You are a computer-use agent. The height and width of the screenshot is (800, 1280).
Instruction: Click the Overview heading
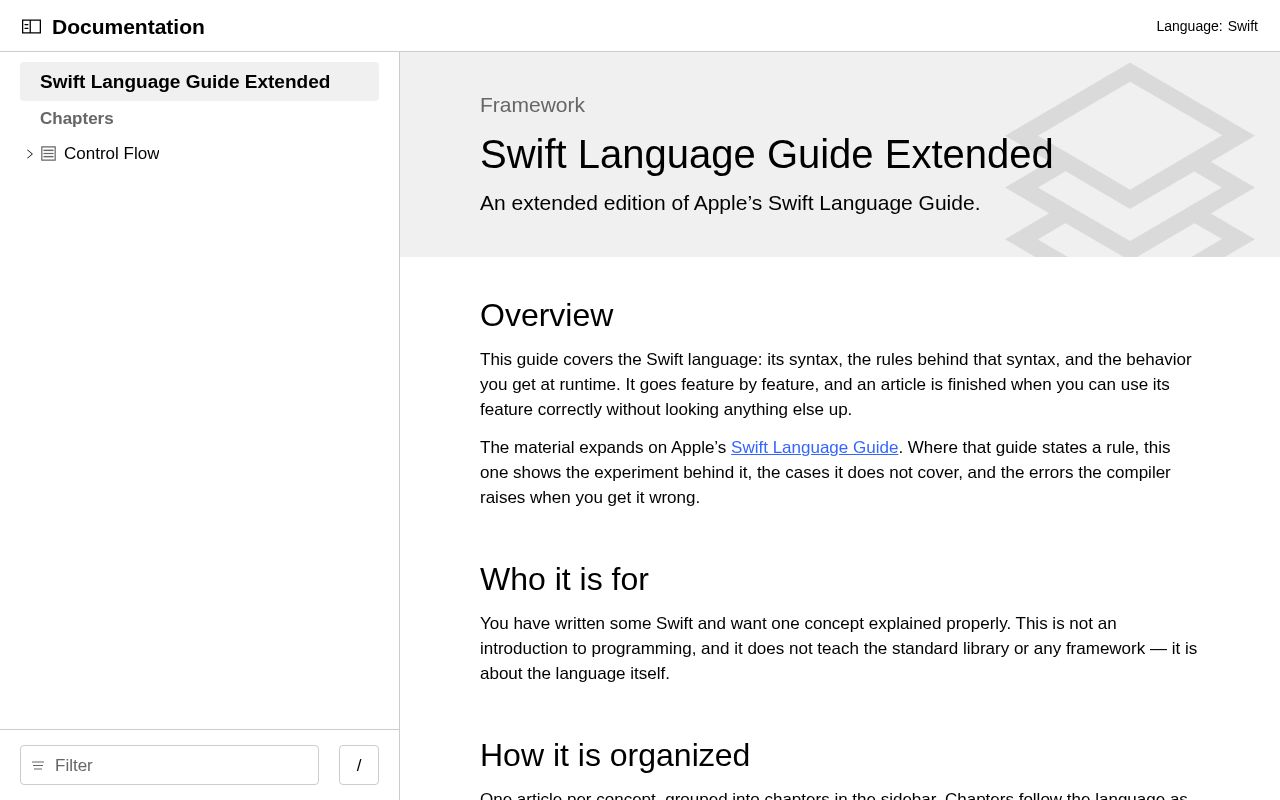[x=546, y=315]
